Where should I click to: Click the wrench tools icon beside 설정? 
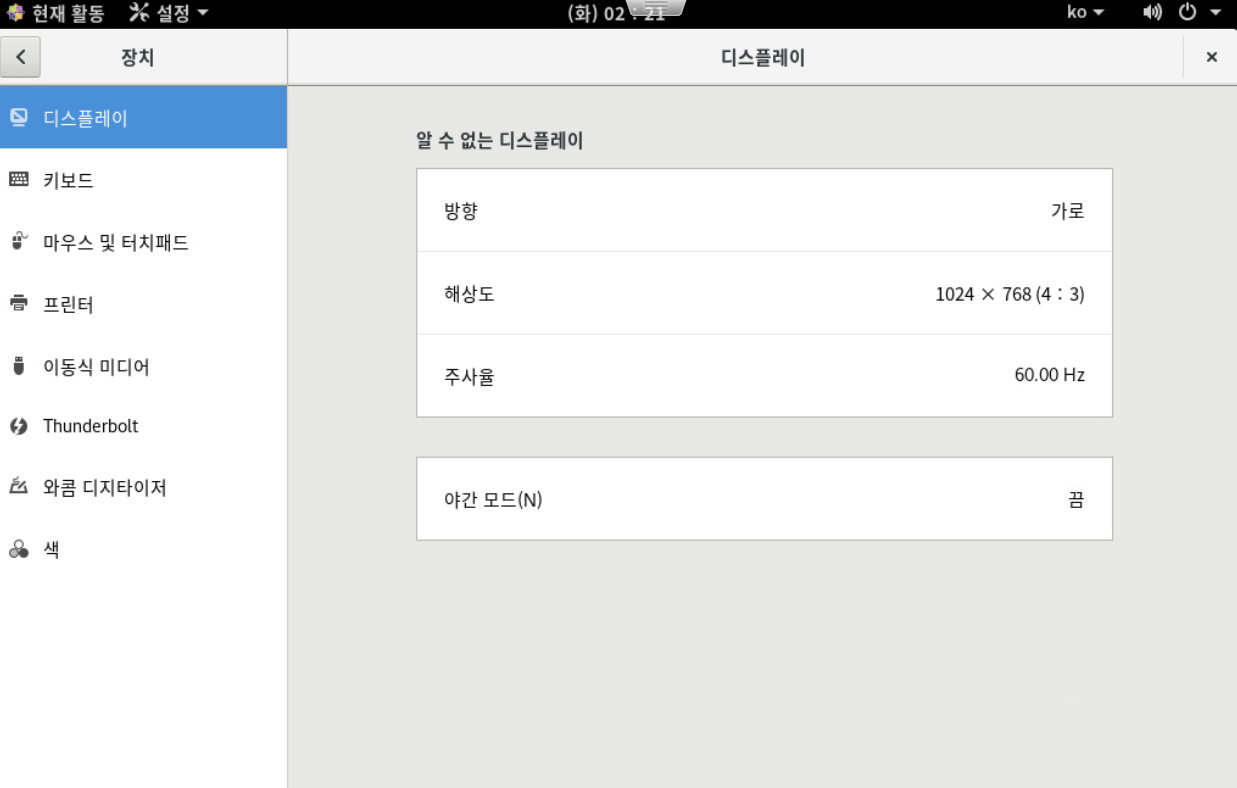pos(139,13)
